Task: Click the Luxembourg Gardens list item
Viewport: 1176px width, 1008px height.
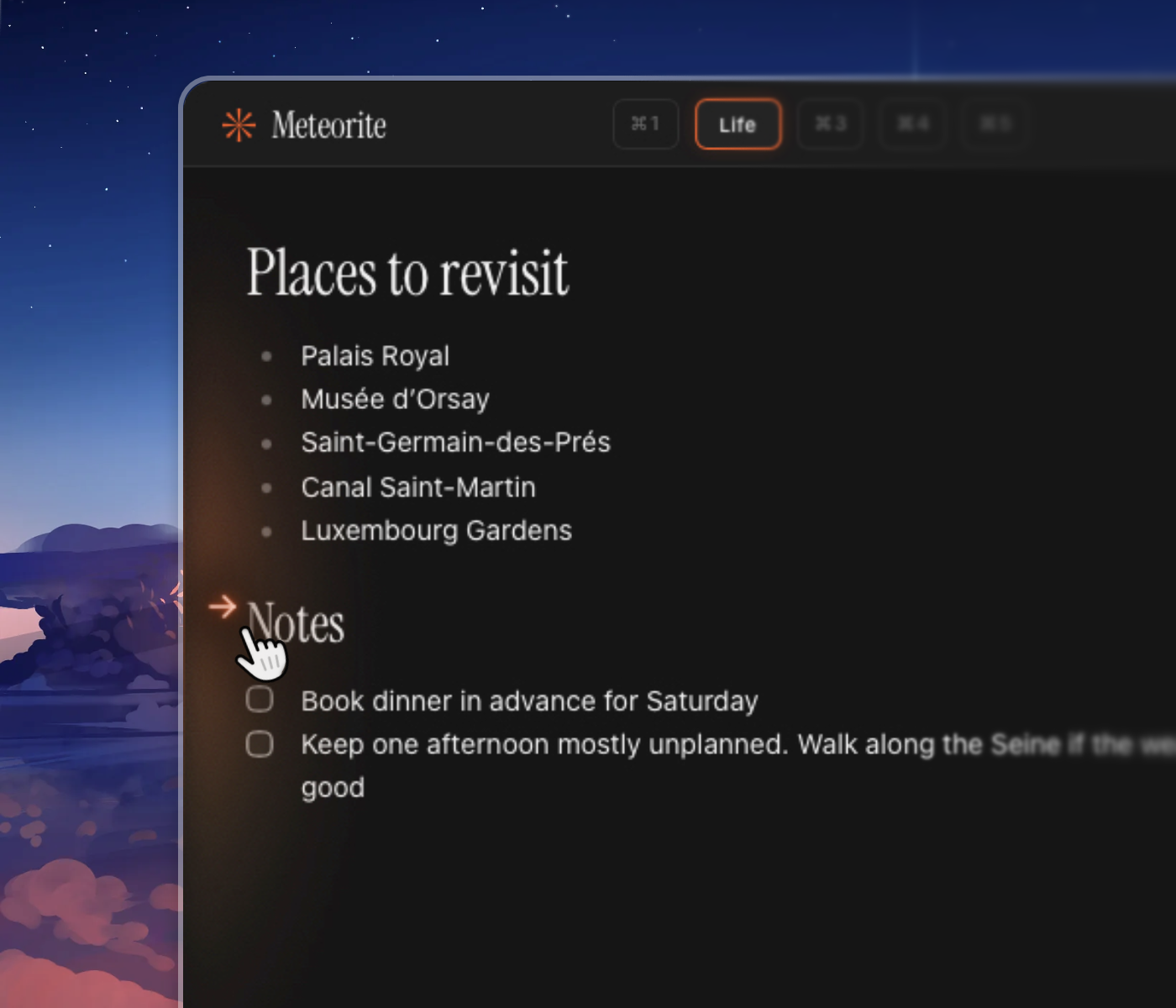Action: [x=437, y=531]
